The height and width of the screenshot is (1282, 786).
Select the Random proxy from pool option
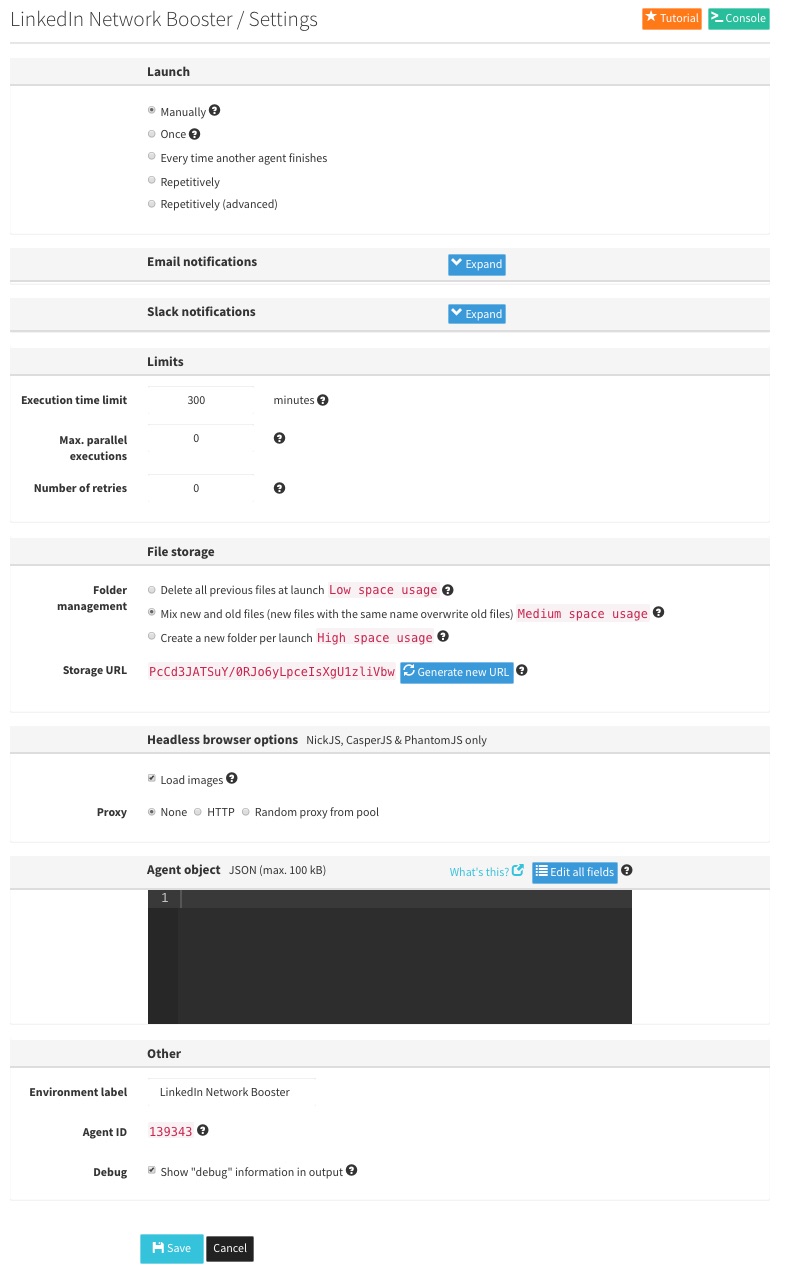coord(245,811)
